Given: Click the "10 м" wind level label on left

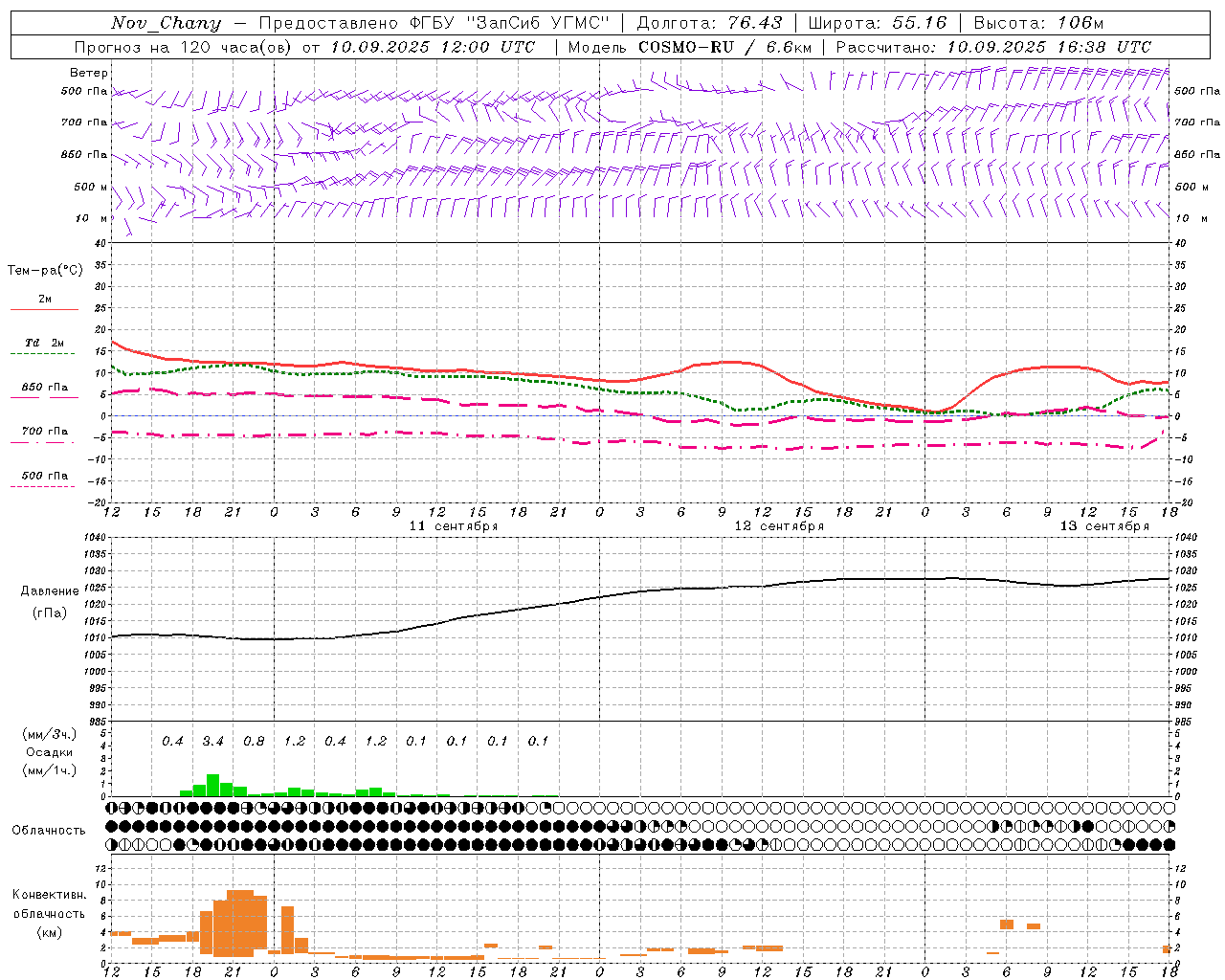Looking at the screenshot, I should click(x=93, y=219).
